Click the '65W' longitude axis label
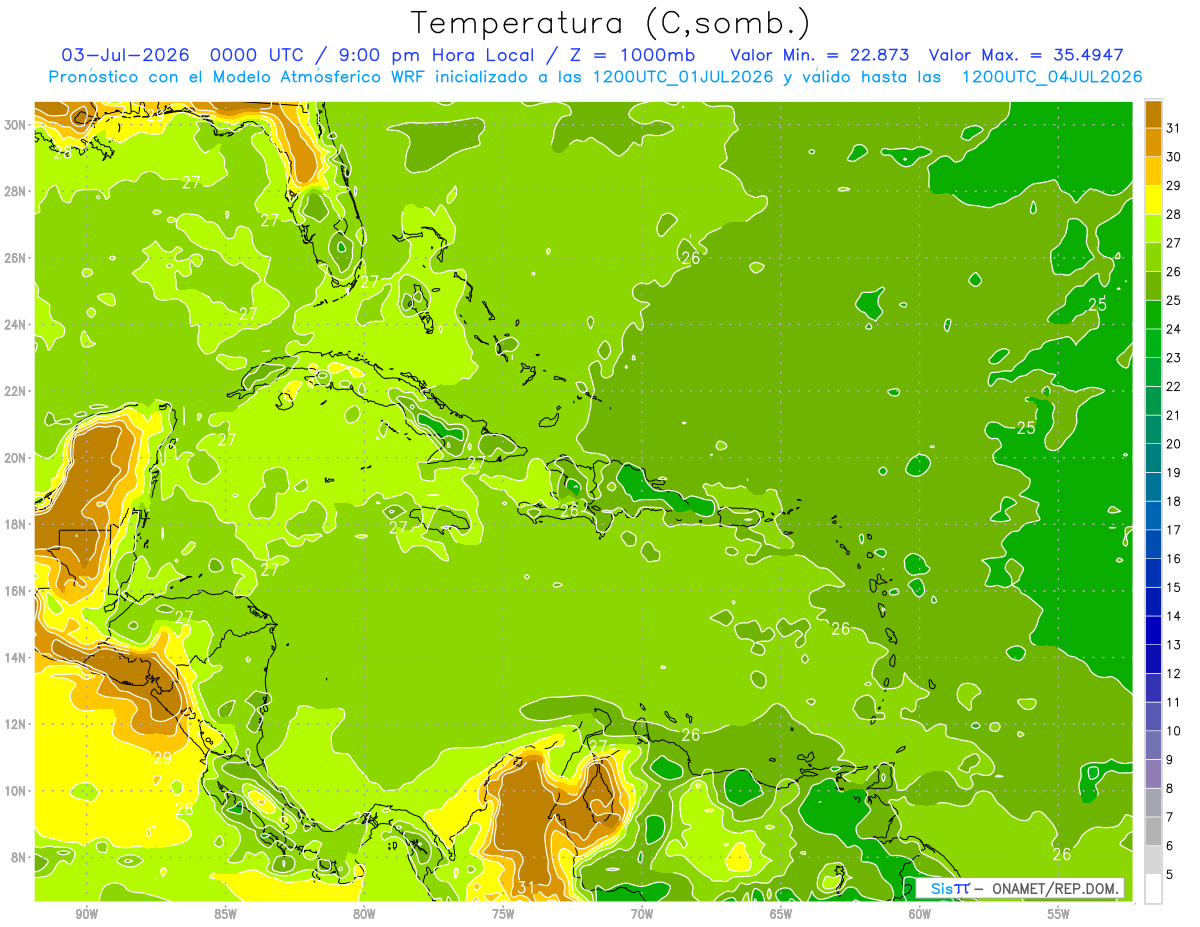 click(x=781, y=913)
